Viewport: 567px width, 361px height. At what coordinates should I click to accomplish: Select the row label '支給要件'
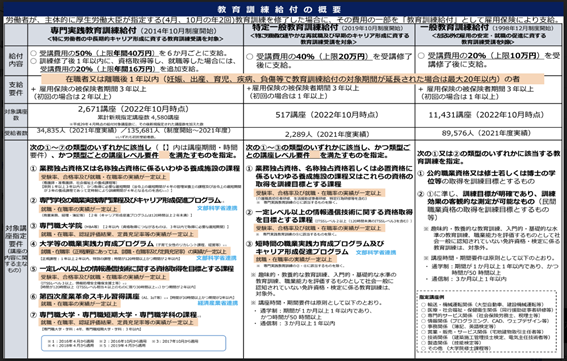click(16, 89)
